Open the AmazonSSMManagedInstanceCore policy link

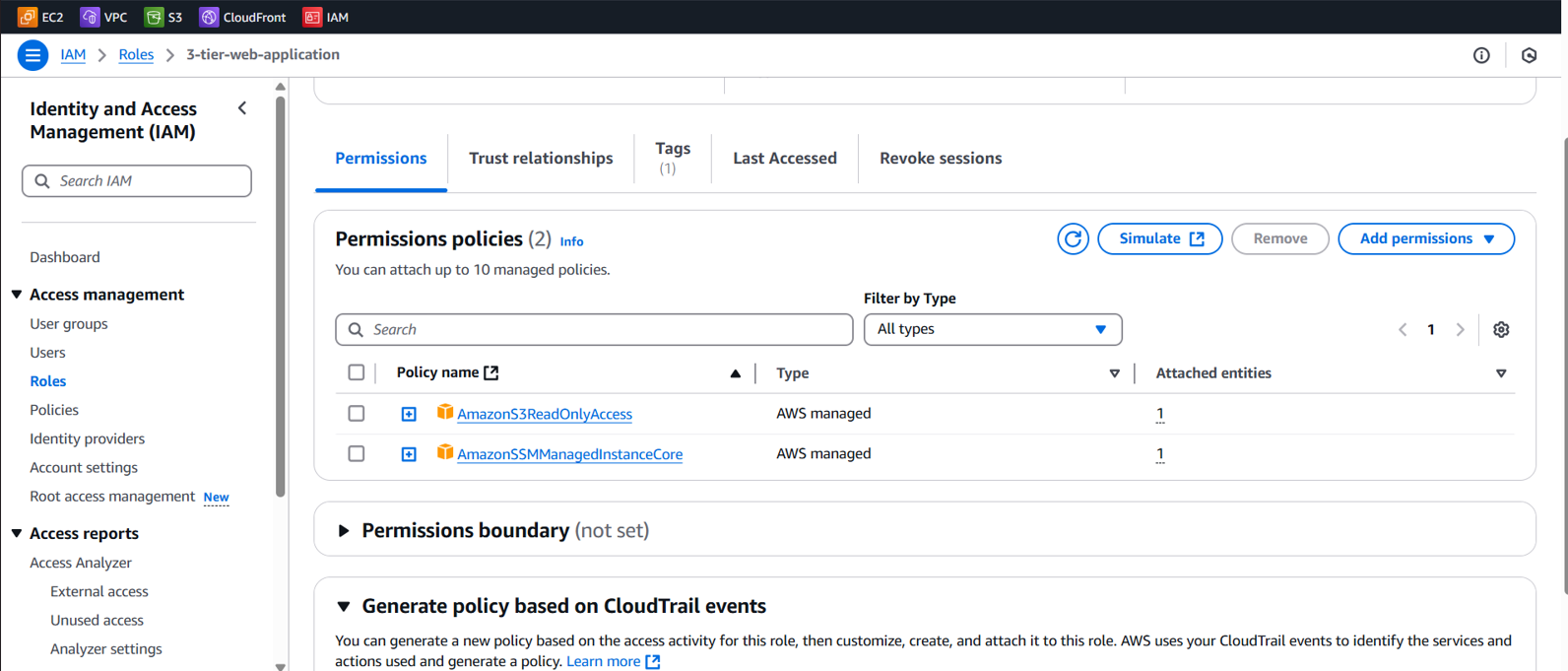coord(569,454)
